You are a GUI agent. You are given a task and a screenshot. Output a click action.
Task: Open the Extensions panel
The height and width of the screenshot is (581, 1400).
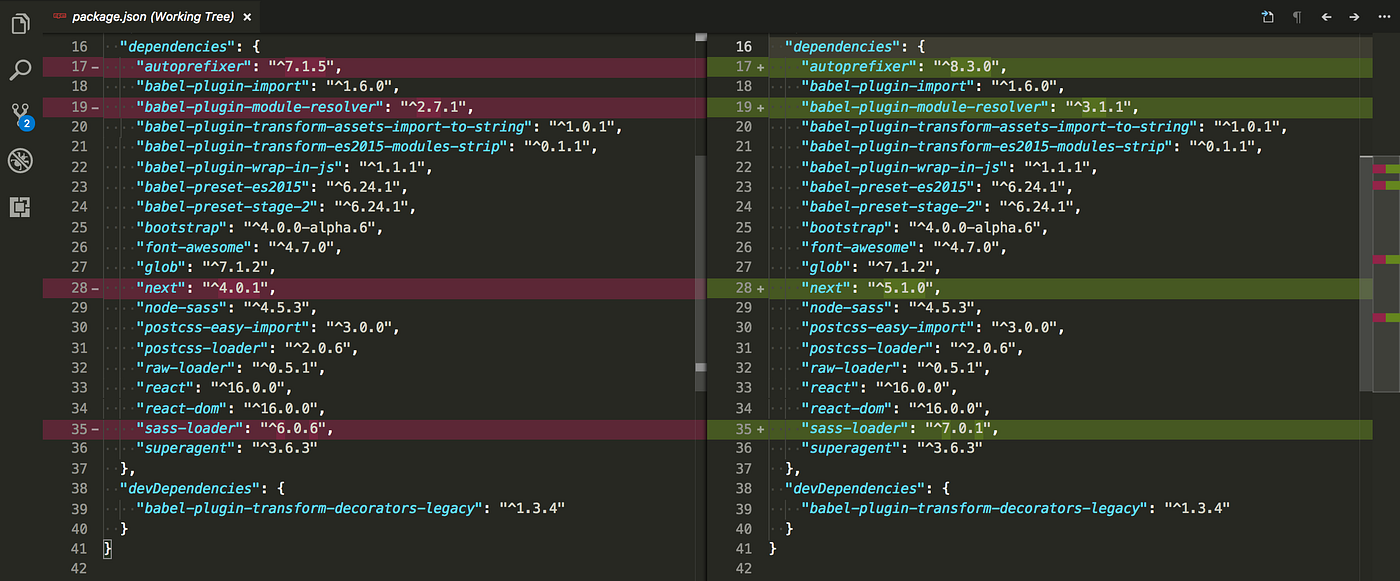point(20,207)
